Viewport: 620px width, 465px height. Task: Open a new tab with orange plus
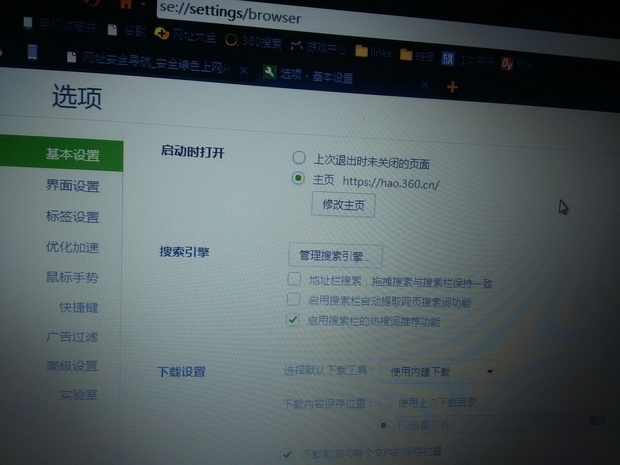452,87
